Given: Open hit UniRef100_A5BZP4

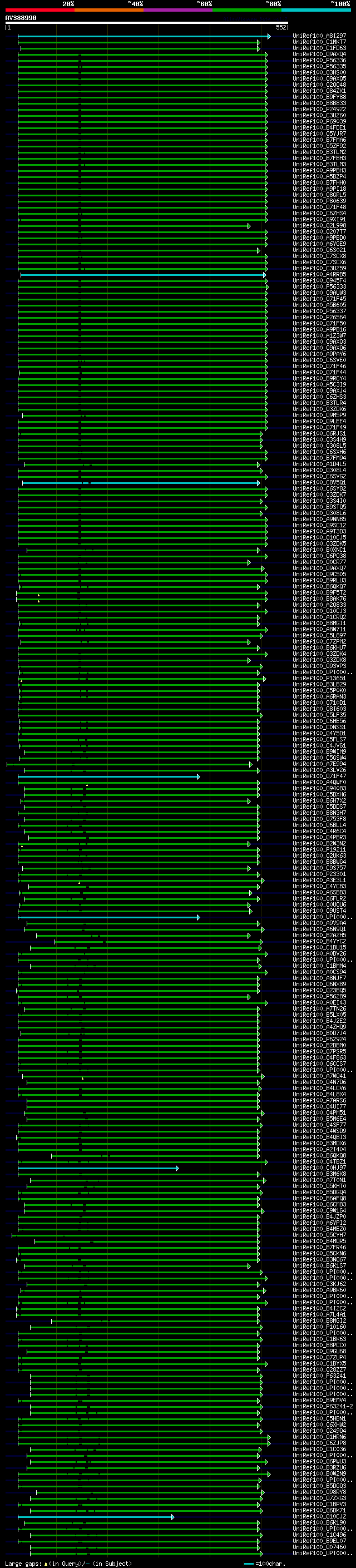Looking at the screenshot, I should (x=319, y=176).
